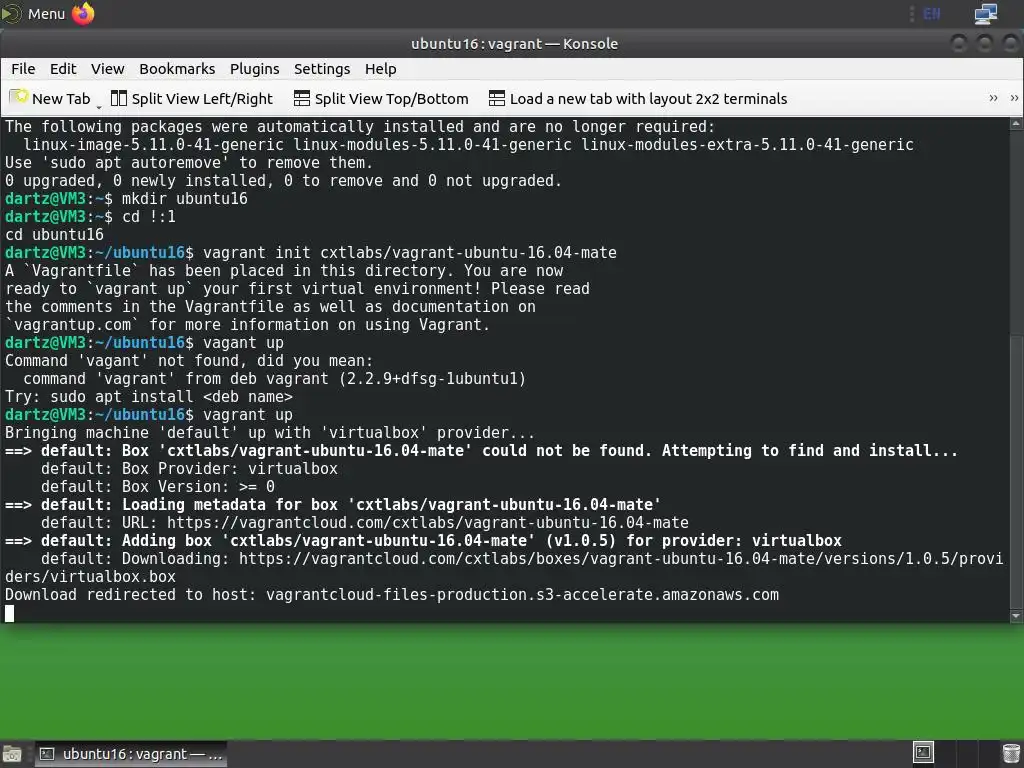This screenshot has height=768, width=1024.
Task: Click the terminal cursor block
Action: coord(9,613)
